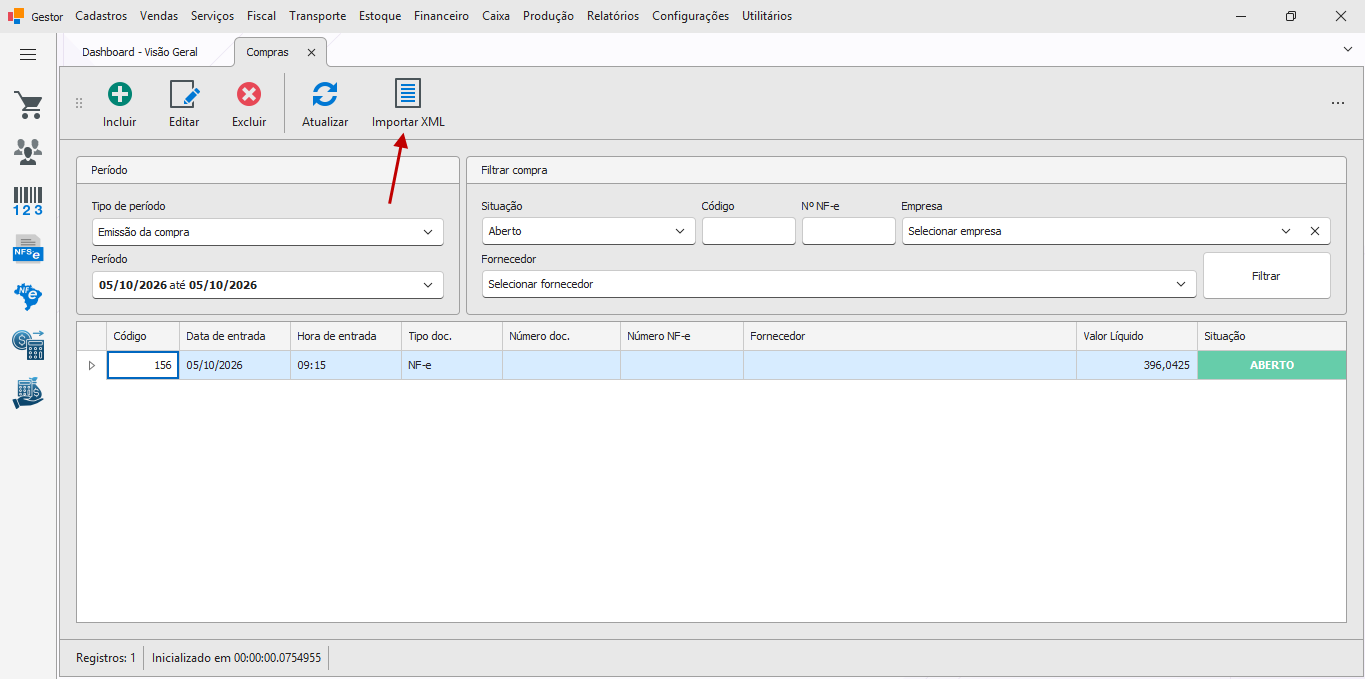Open the Produção menu

(548, 16)
